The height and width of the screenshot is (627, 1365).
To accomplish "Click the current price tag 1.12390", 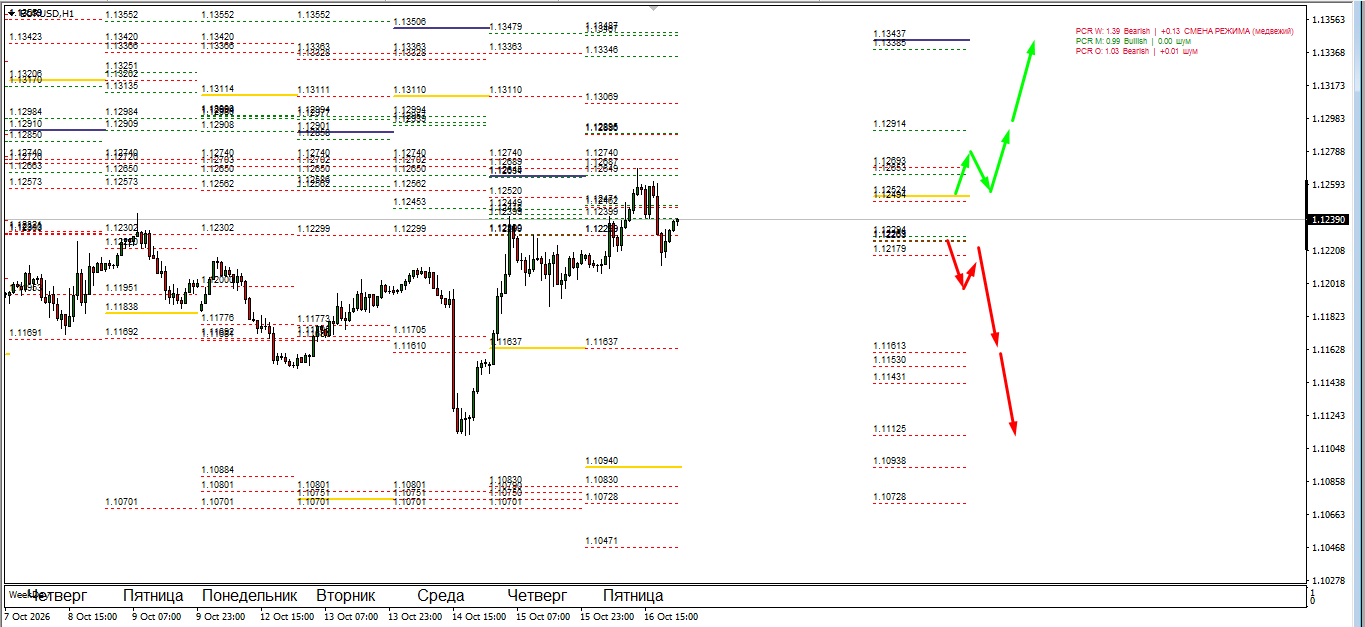I will tap(1327, 219).
